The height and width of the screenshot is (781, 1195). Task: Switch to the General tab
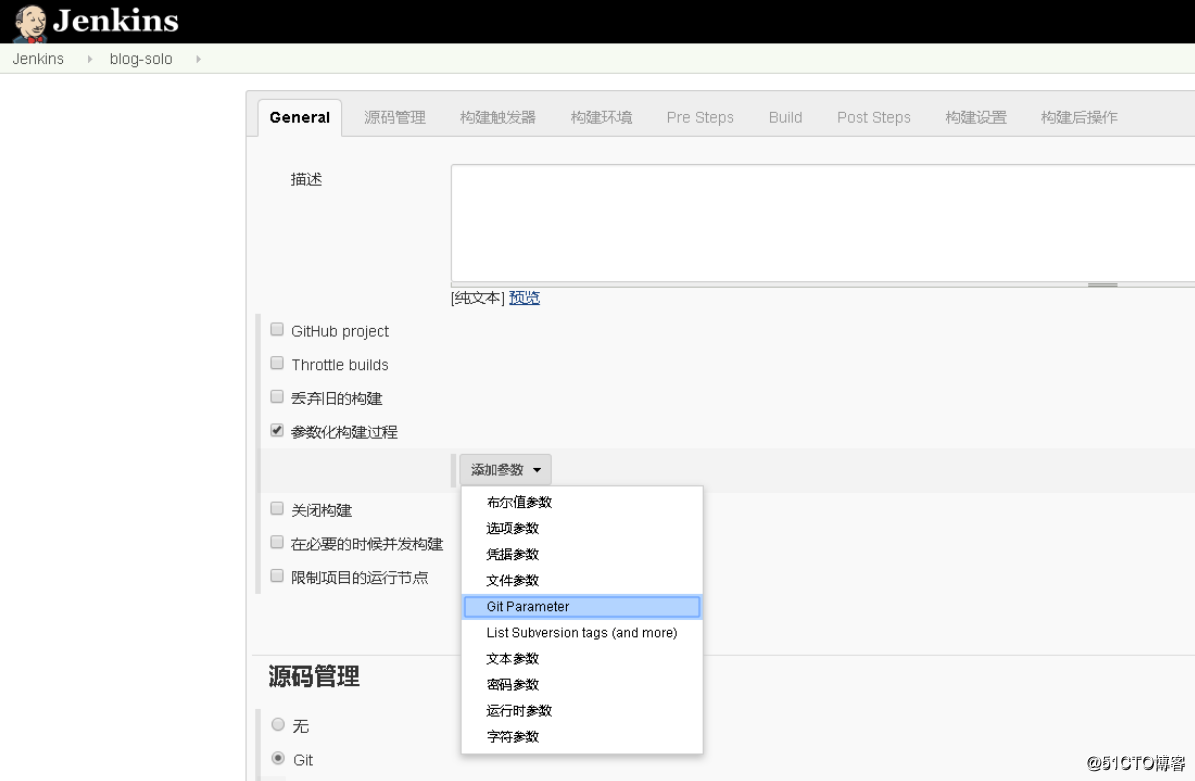(300, 117)
